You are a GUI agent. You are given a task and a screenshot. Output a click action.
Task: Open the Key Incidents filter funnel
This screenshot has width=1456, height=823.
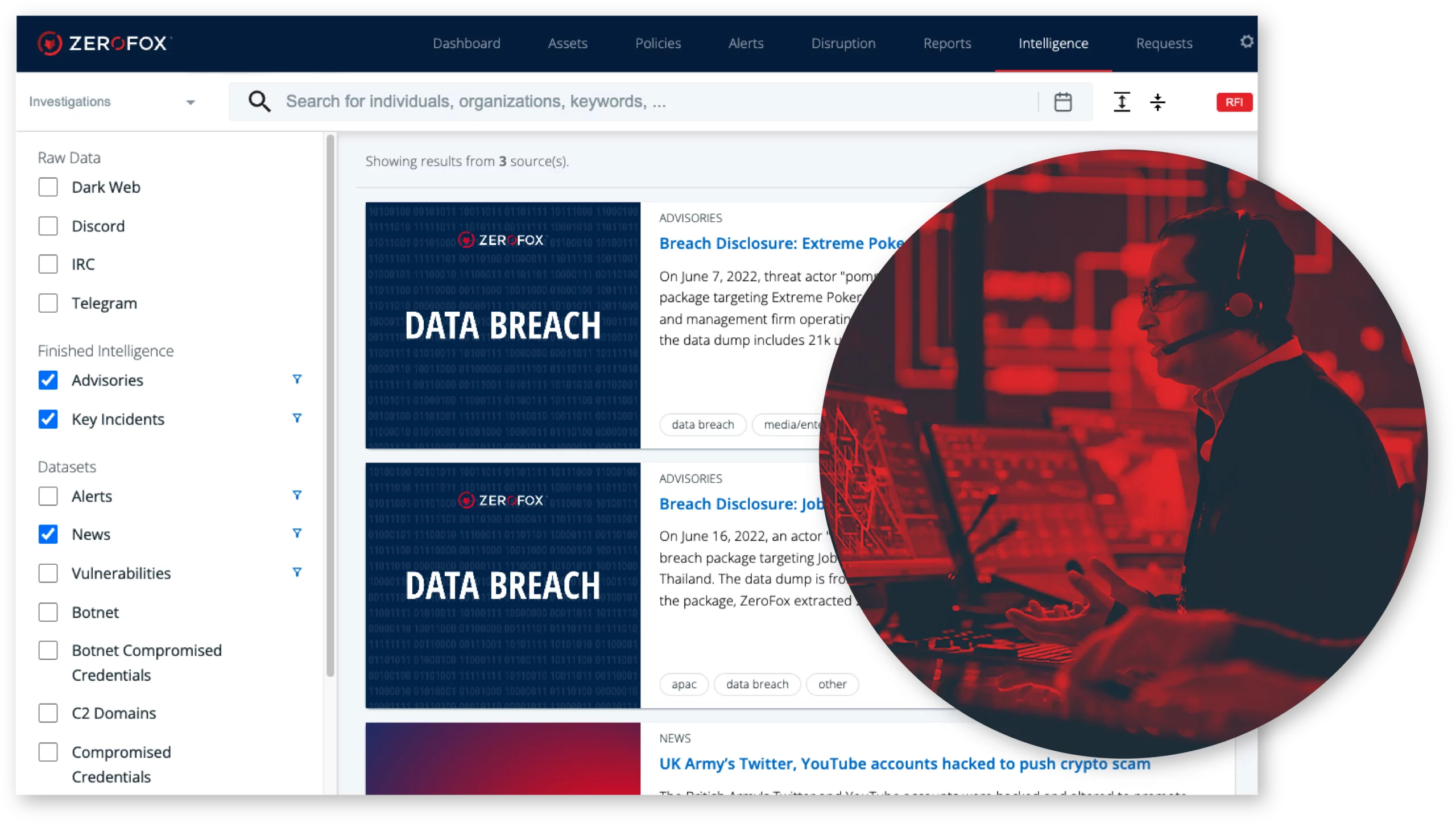(297, 418)
